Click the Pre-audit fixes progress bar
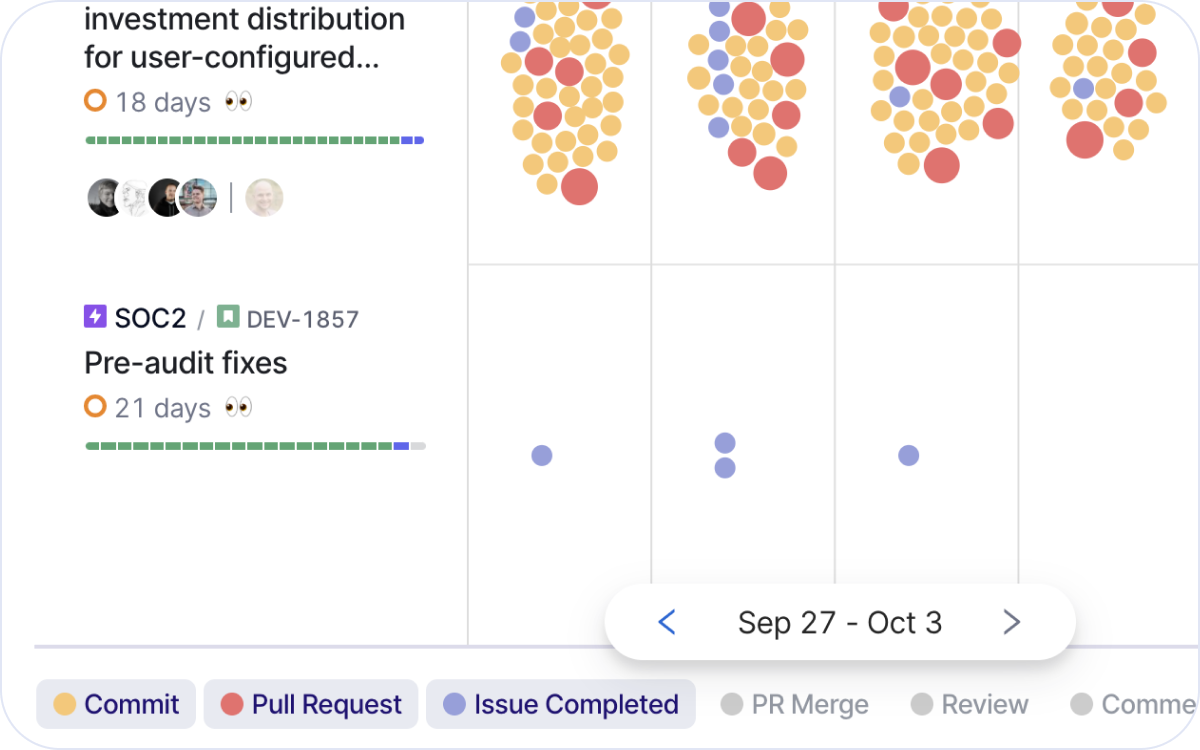The image size is (1200, 750). click(x=255, y=446)
